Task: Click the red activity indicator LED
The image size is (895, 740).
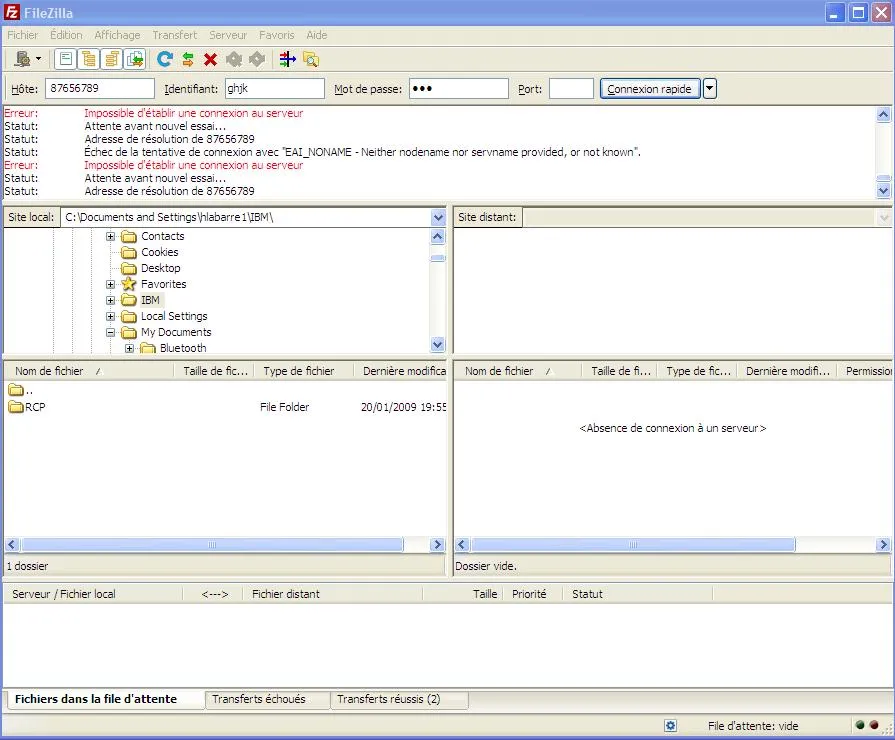Action: click(874, 725)
